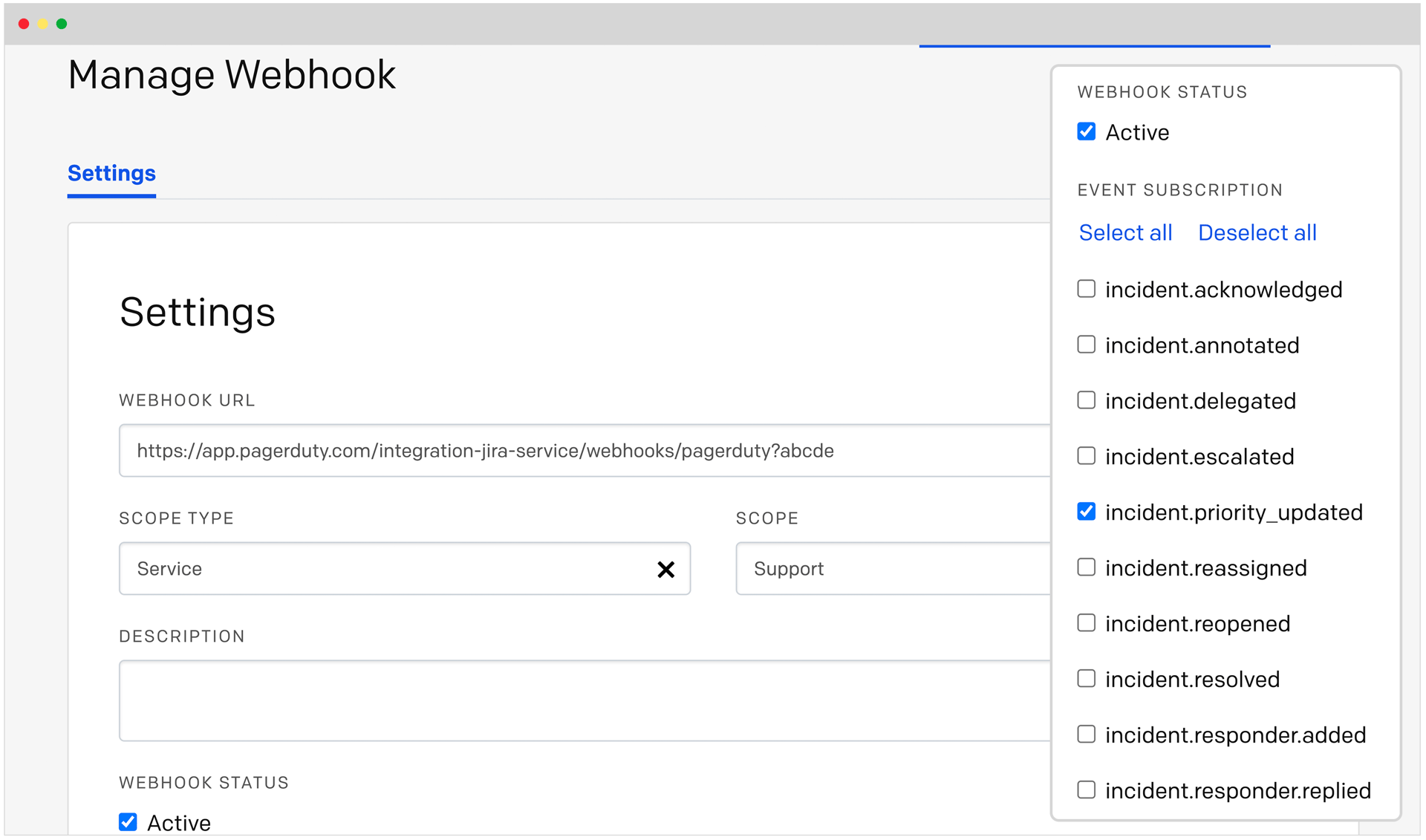This screenshot has width=1426, height=840.
Task: Click Deselect all event subscriptions
Action: click(1257, 232)
